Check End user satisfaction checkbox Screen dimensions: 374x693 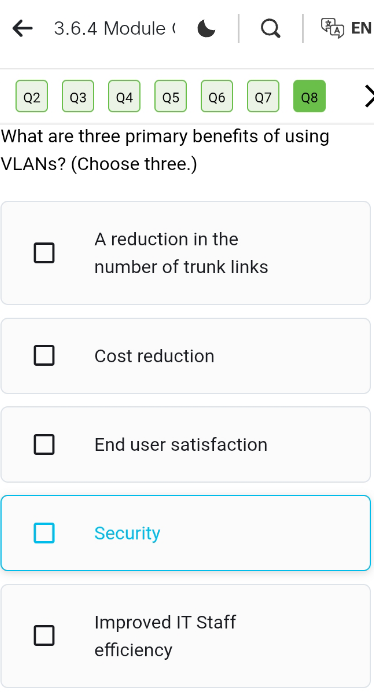point(44,444)
